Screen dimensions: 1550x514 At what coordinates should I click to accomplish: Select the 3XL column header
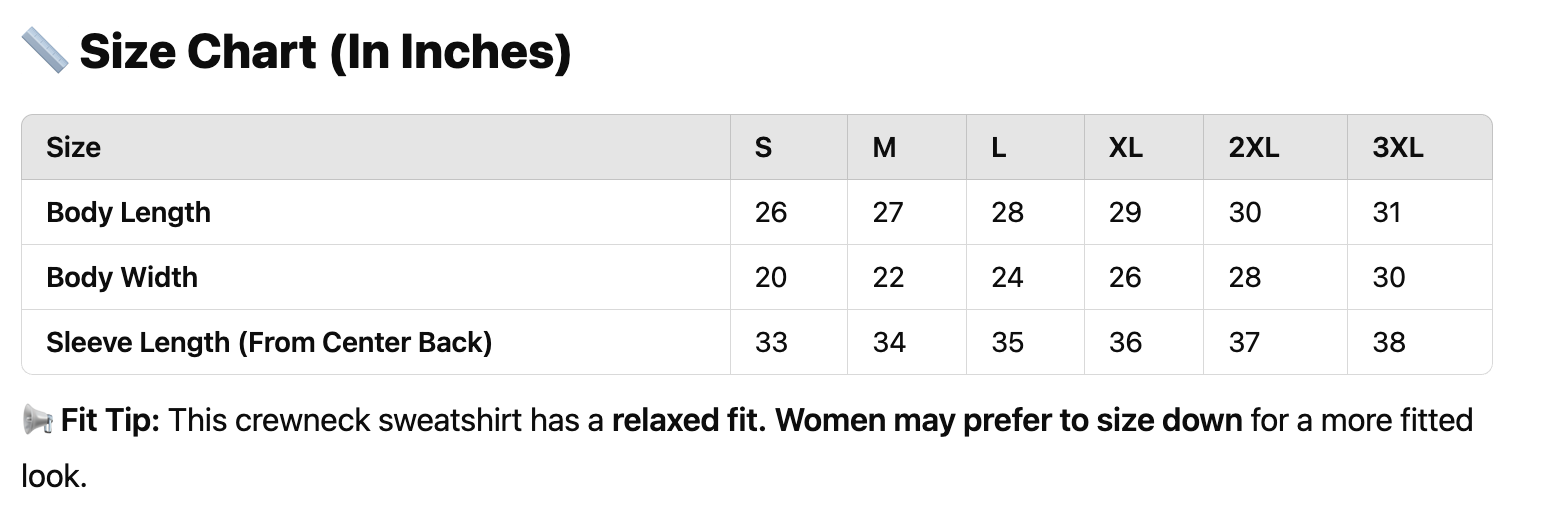pyautogui.click(x=1398, y=148)
